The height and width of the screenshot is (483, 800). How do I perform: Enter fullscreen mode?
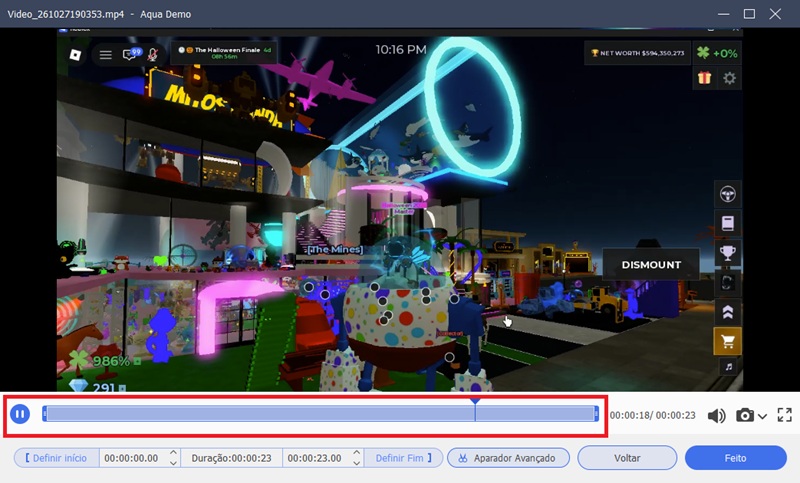(785, 415)
